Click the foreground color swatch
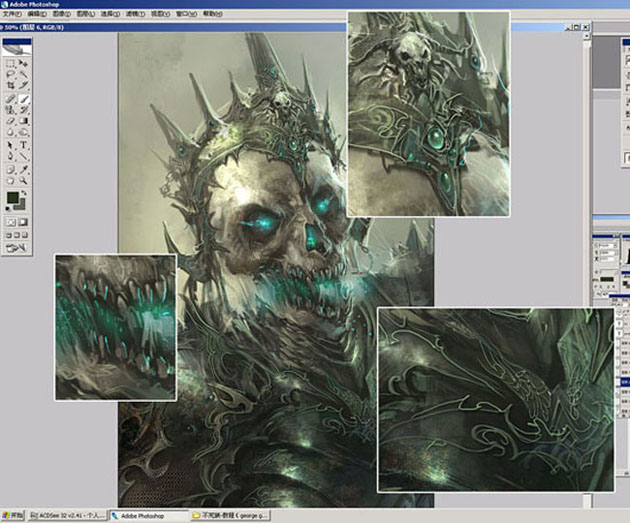Viewport: 630px width, 523px height. (12, 198)
